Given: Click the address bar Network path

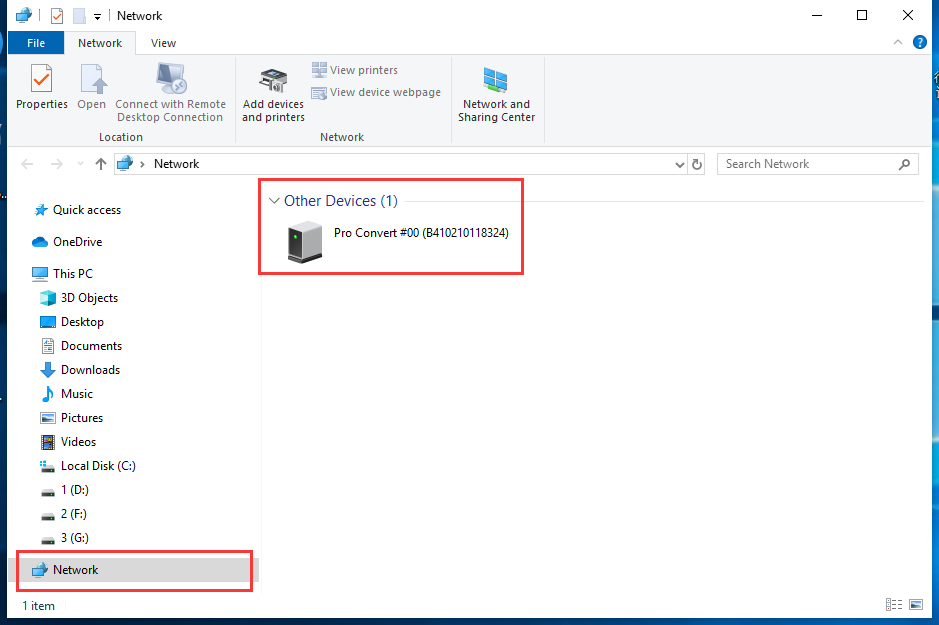Looking at the screenshot, I should 176,164.
